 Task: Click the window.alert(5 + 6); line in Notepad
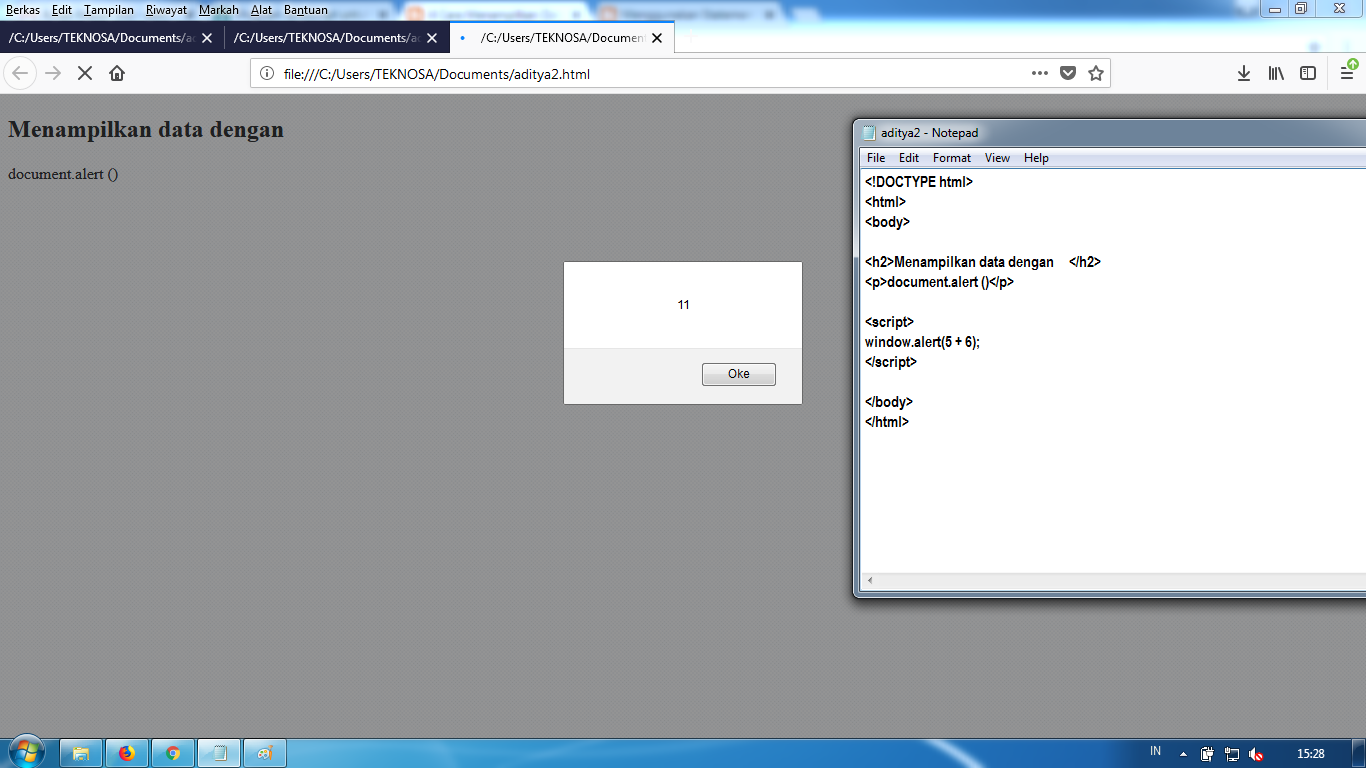(x=922, y=342)
